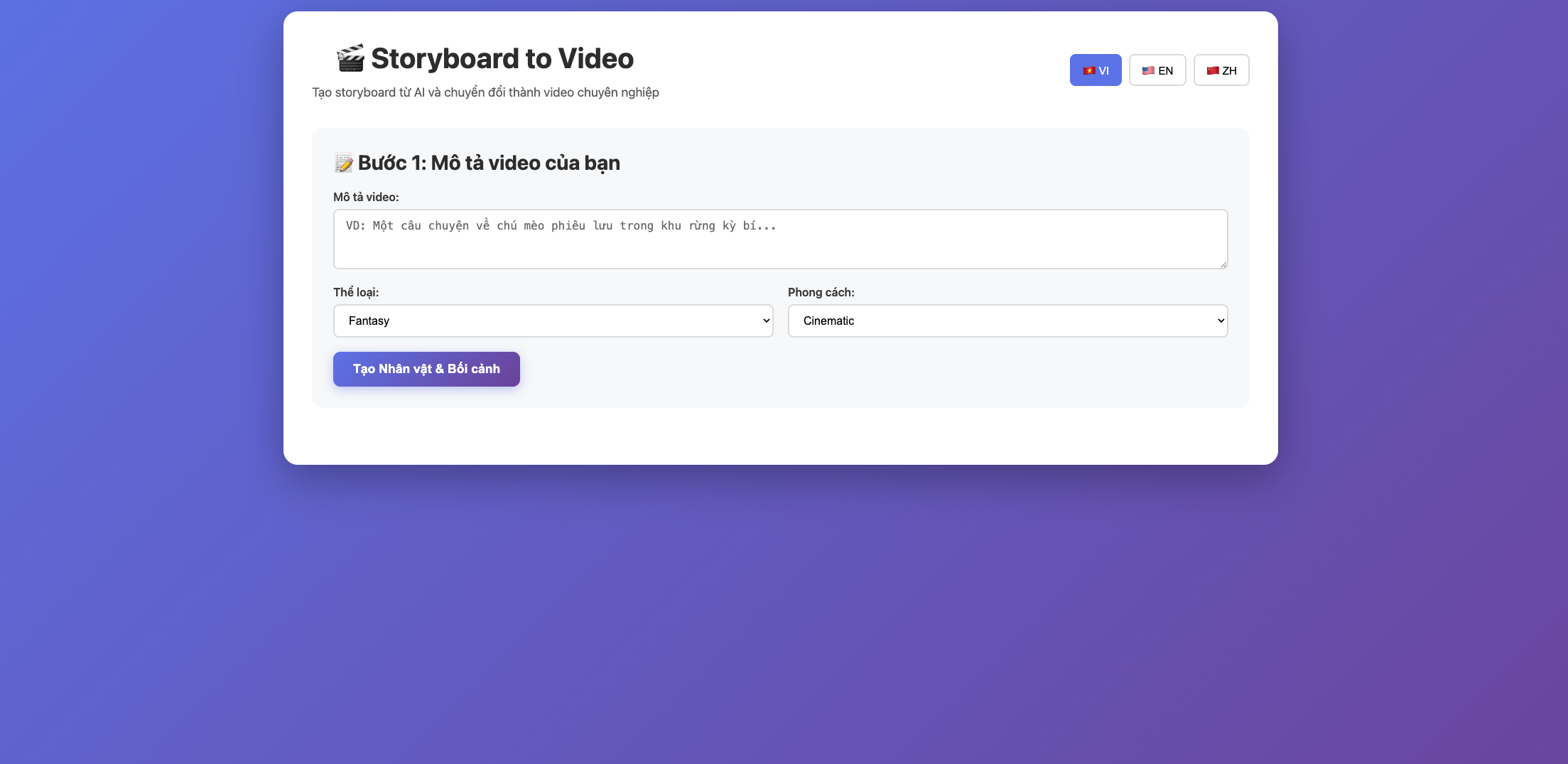This screenshot has width=1568, height=764.
Task: Click the chevron arrow of the Fantasy select
Action: pyautogui.click(x=766, y=321)
